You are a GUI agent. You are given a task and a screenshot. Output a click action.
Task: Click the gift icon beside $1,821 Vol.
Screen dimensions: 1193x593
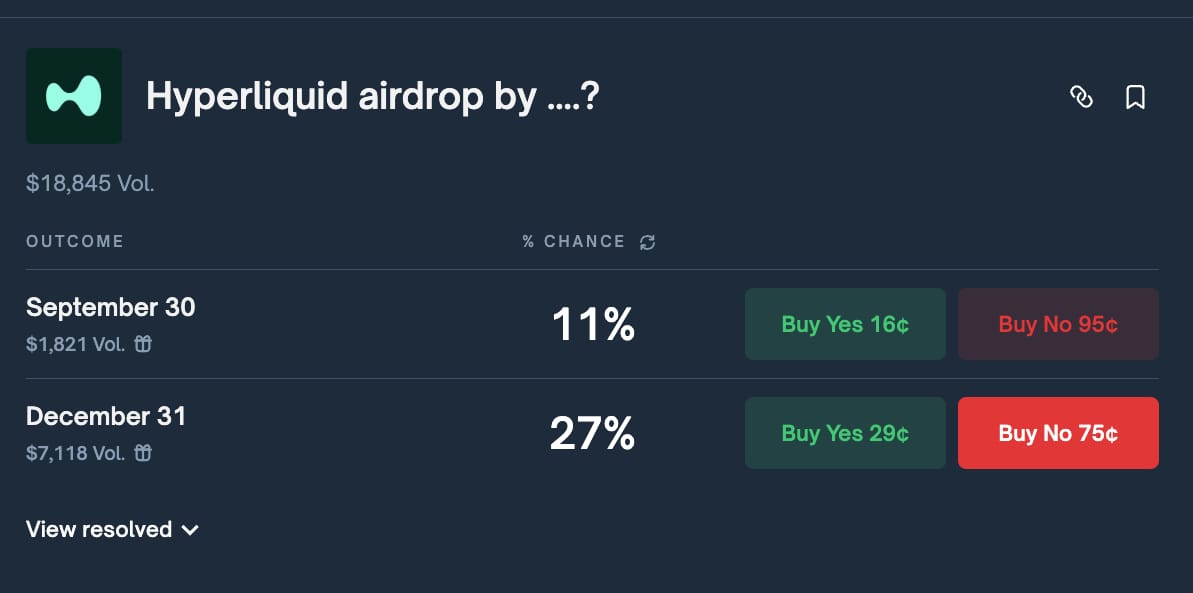click(x=143, y=344)
